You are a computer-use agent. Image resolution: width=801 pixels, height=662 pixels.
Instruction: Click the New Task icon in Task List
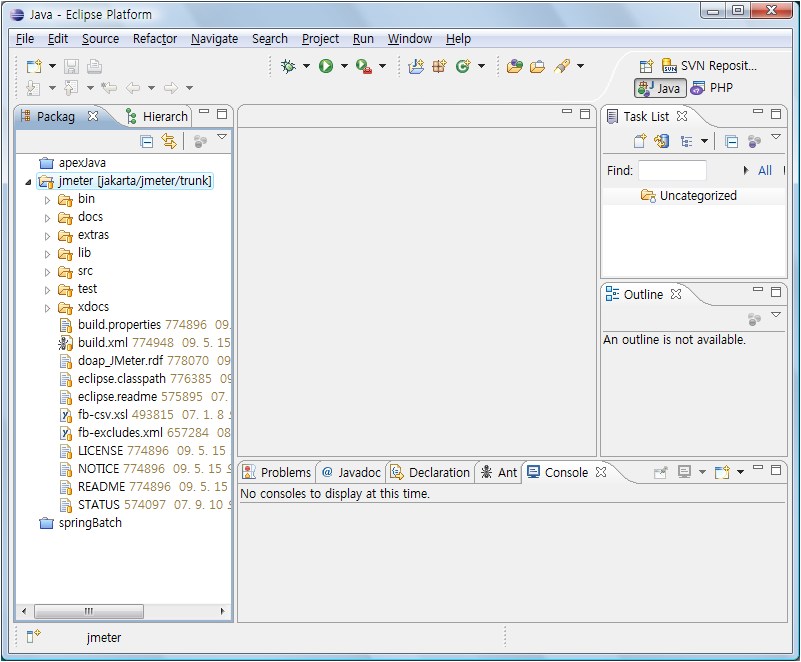(640, 141)
